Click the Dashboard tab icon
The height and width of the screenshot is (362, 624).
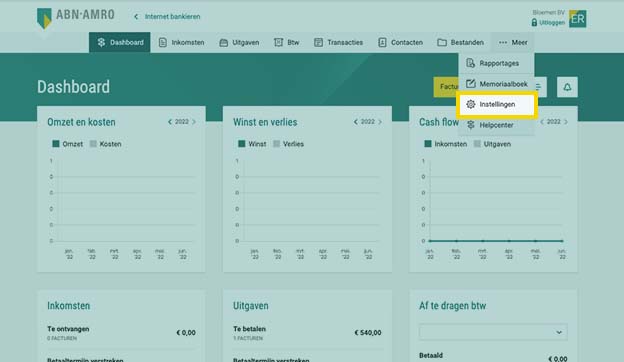pos(101,42)
